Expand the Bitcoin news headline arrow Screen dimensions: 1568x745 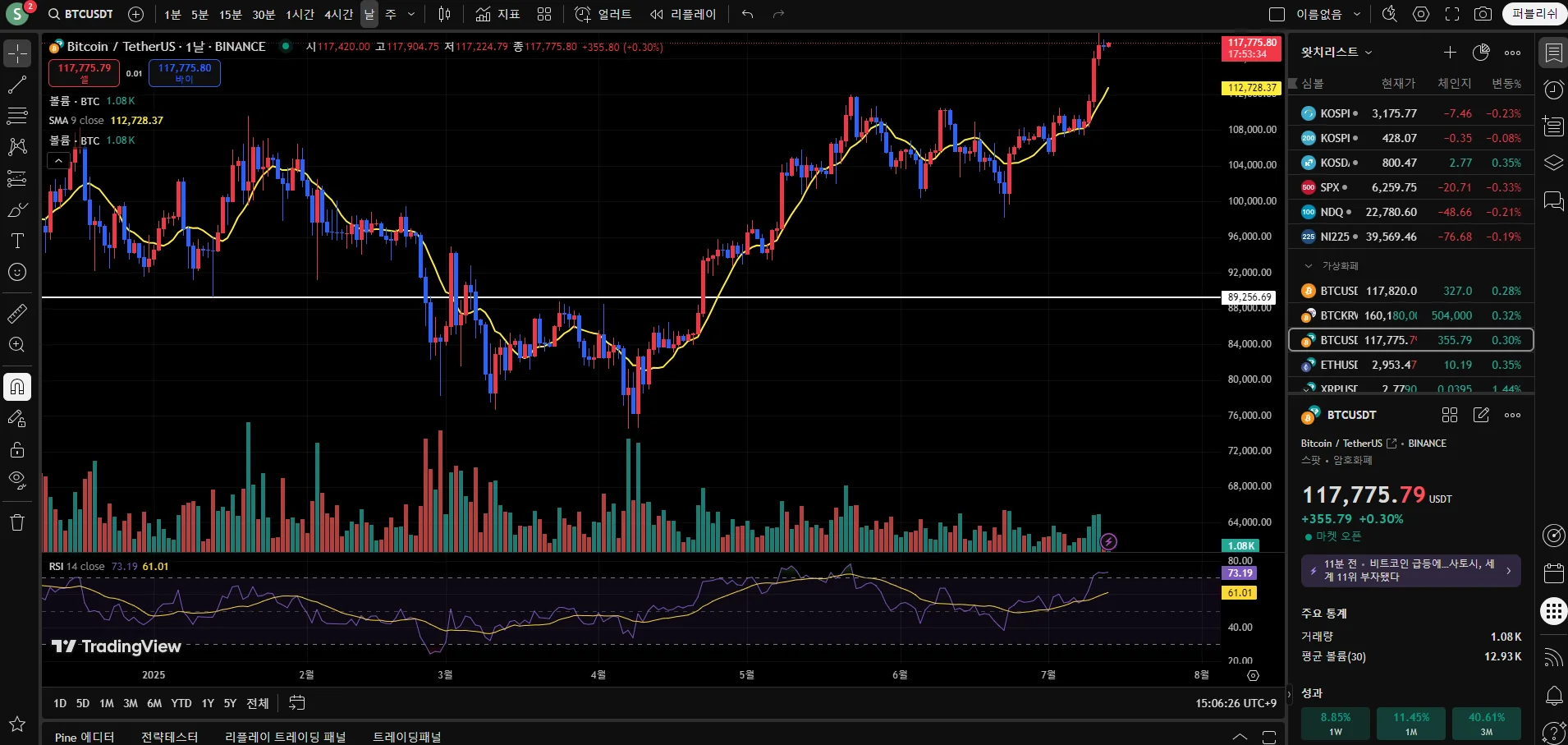1509,571
